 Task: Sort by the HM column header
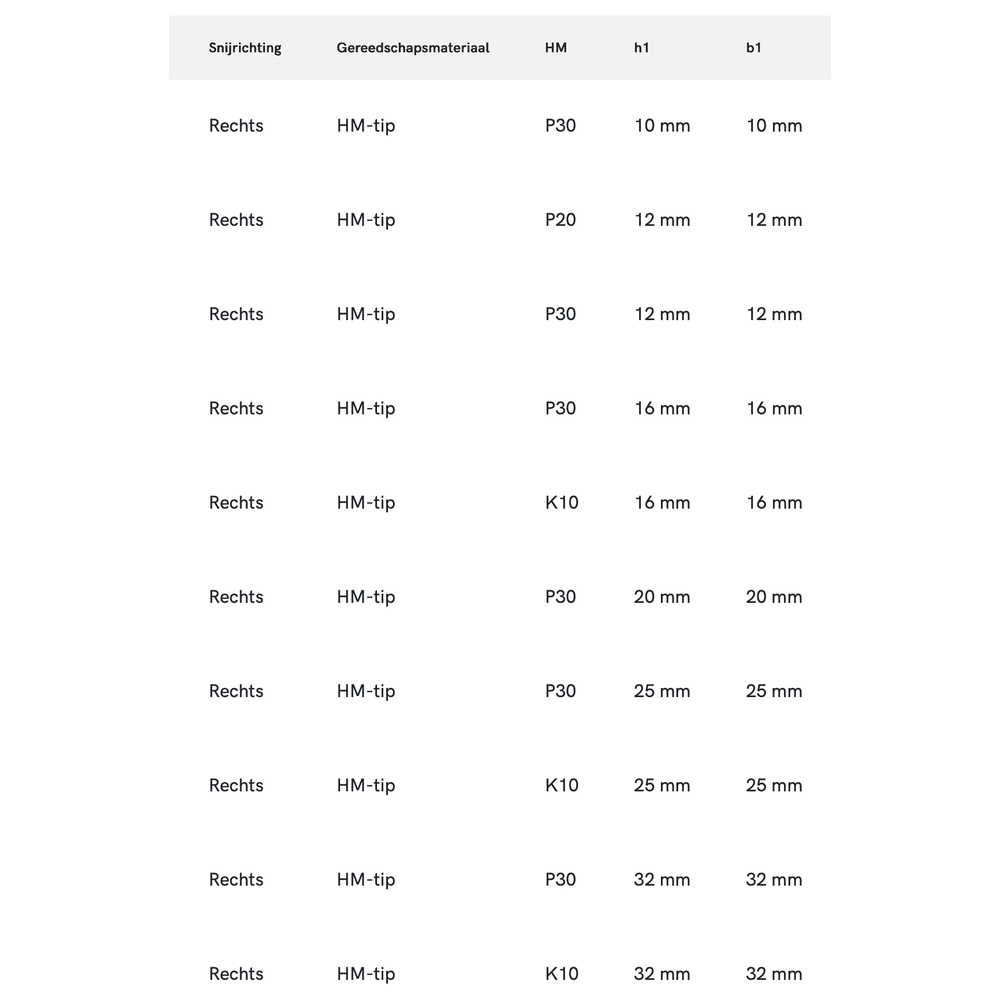click(556, 48)
